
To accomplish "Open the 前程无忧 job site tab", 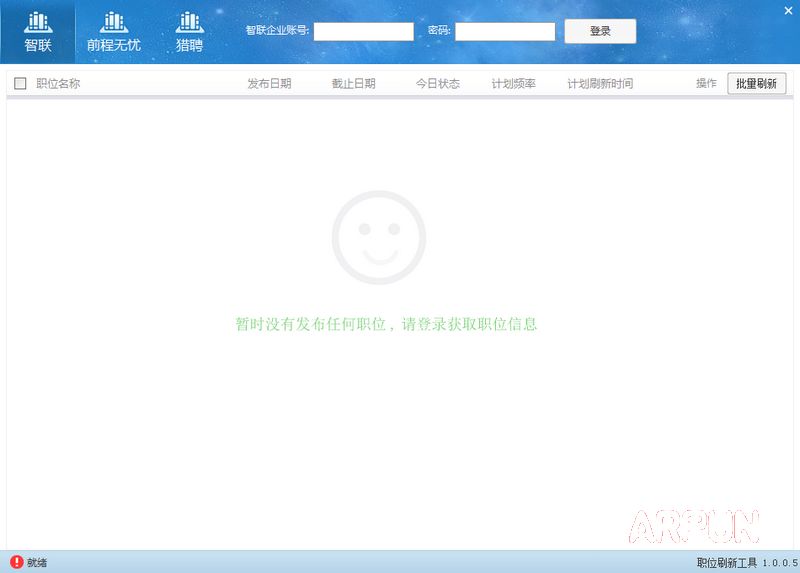I will [113, 32].
